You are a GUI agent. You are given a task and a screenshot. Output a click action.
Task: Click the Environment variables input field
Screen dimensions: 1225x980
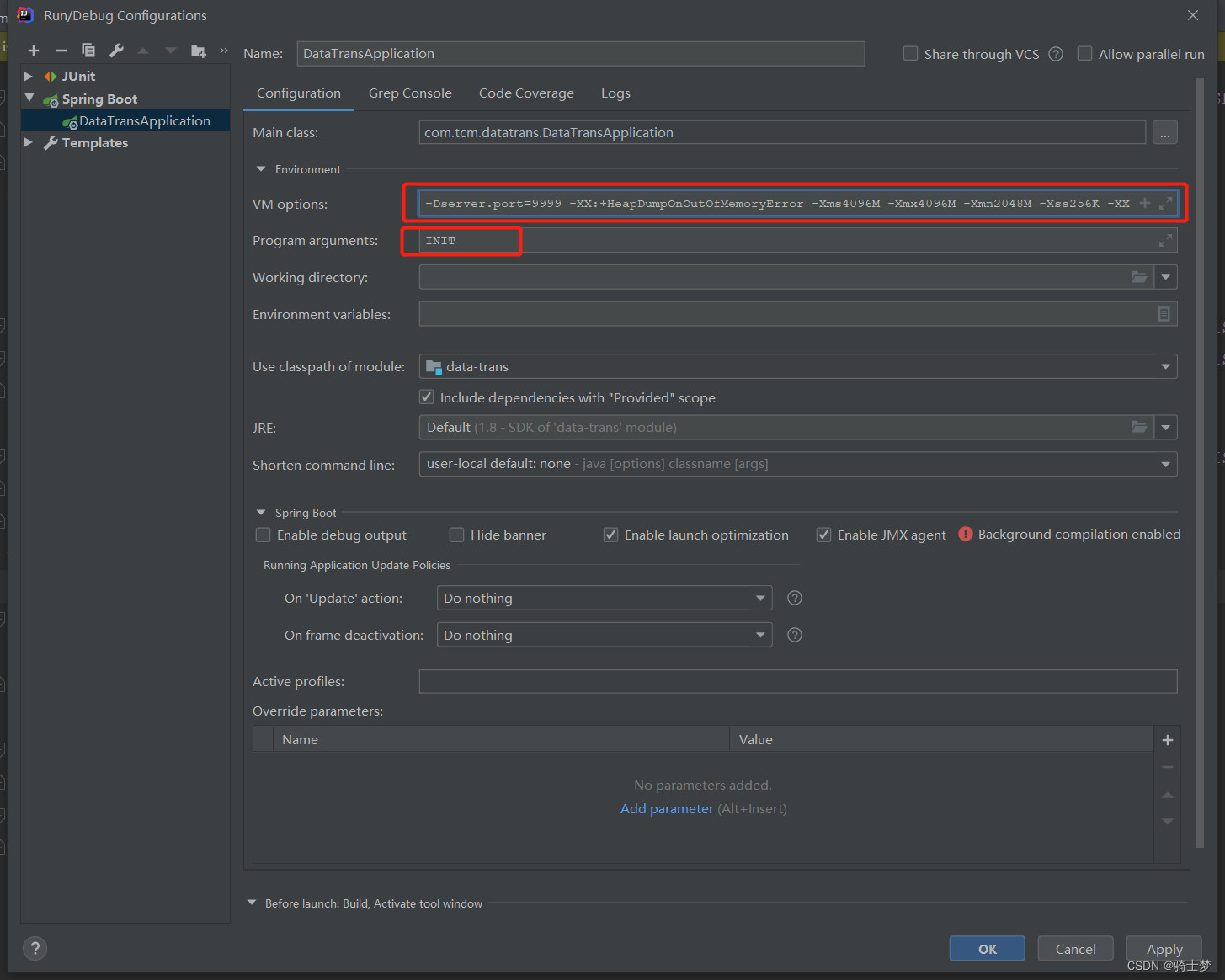798,314
